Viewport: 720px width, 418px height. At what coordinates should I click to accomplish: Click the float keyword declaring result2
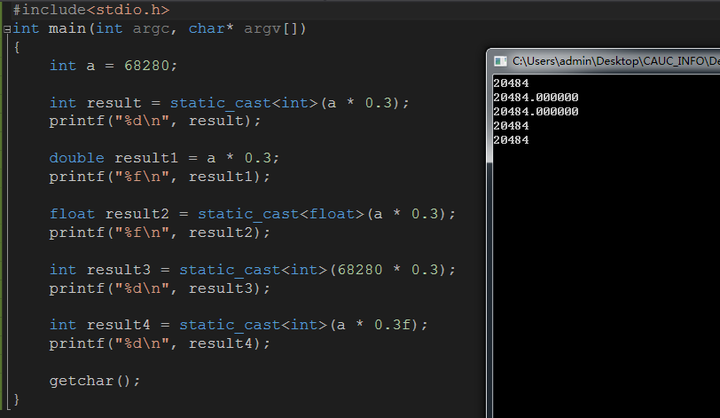coord(72,214)
